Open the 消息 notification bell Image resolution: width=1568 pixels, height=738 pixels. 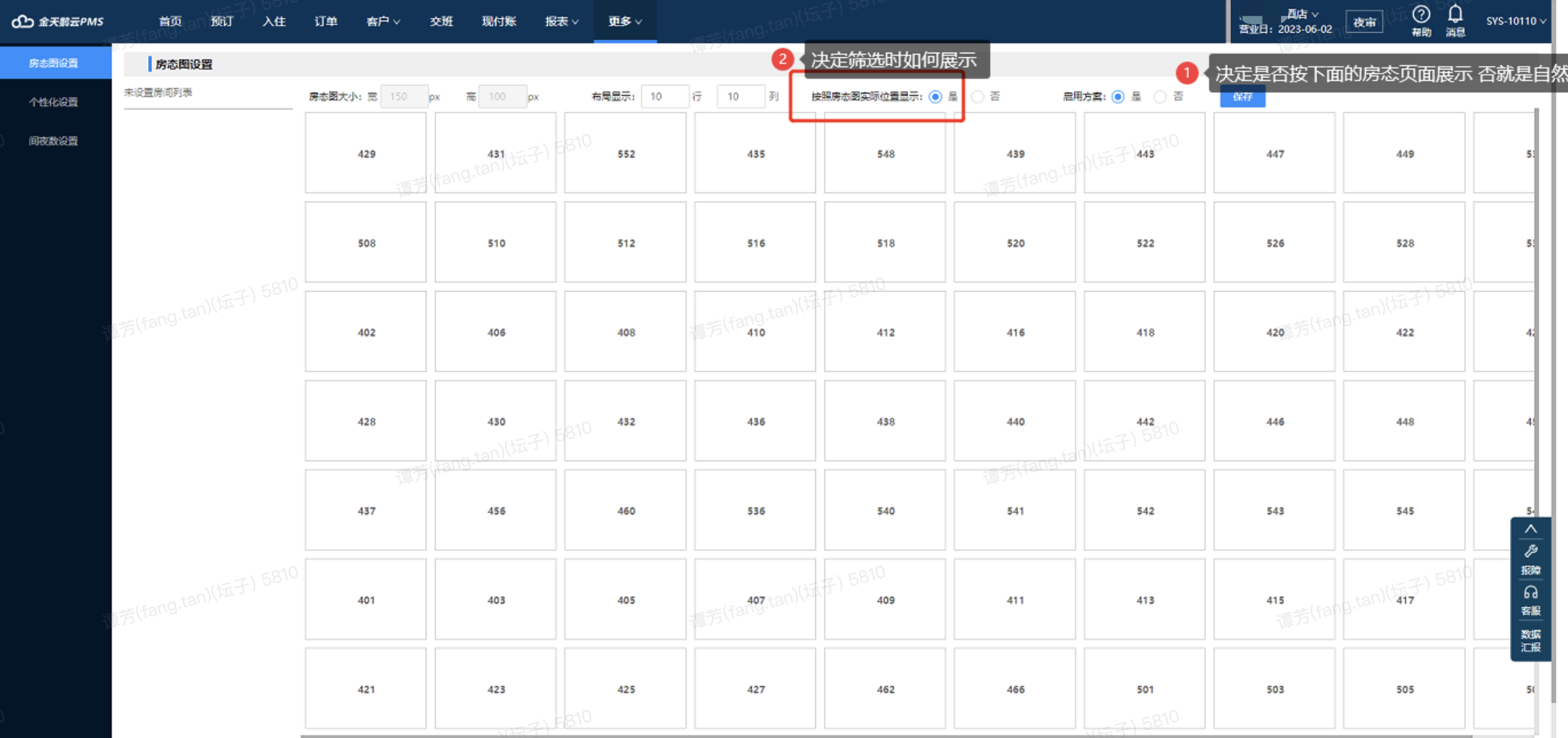[x=1455, y=21]
